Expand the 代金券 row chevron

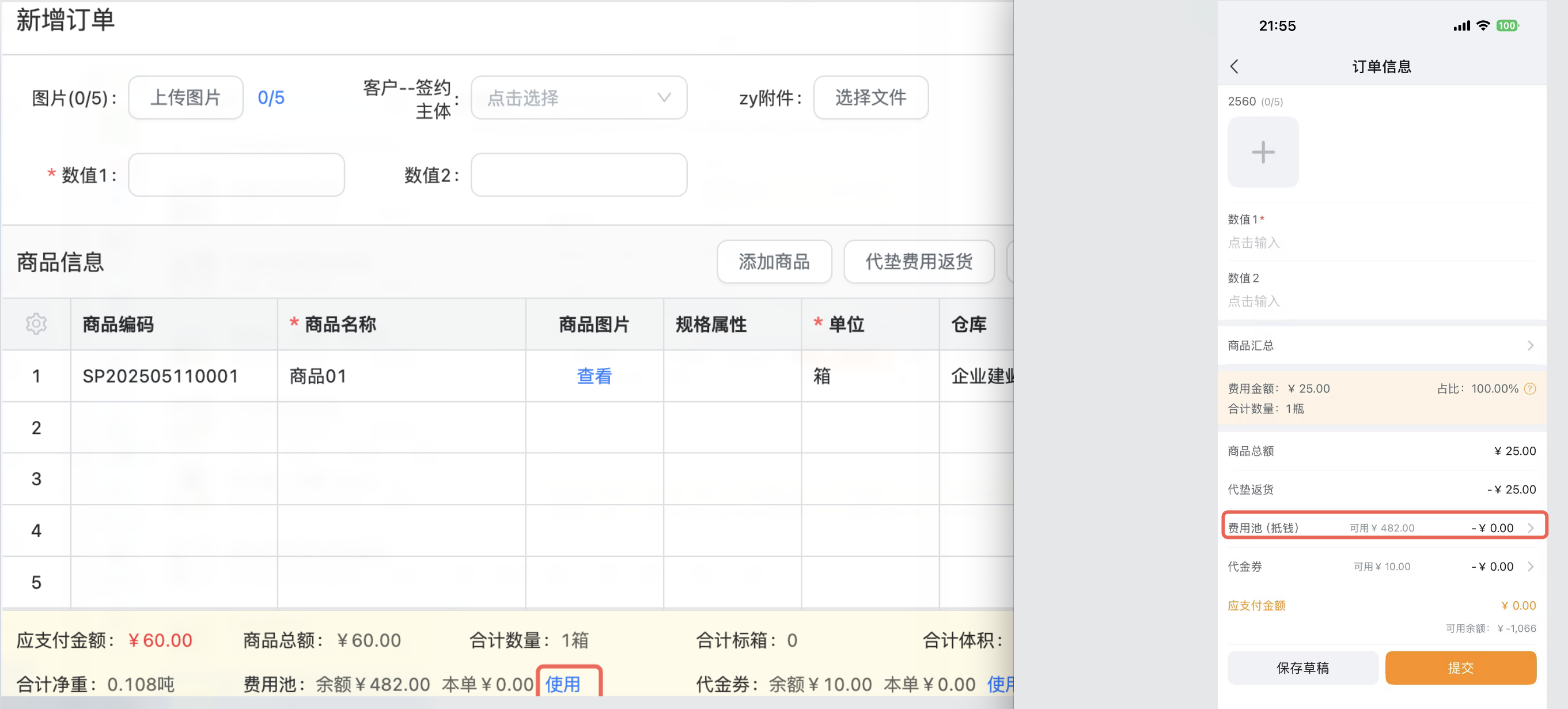tap(1530, 567)
